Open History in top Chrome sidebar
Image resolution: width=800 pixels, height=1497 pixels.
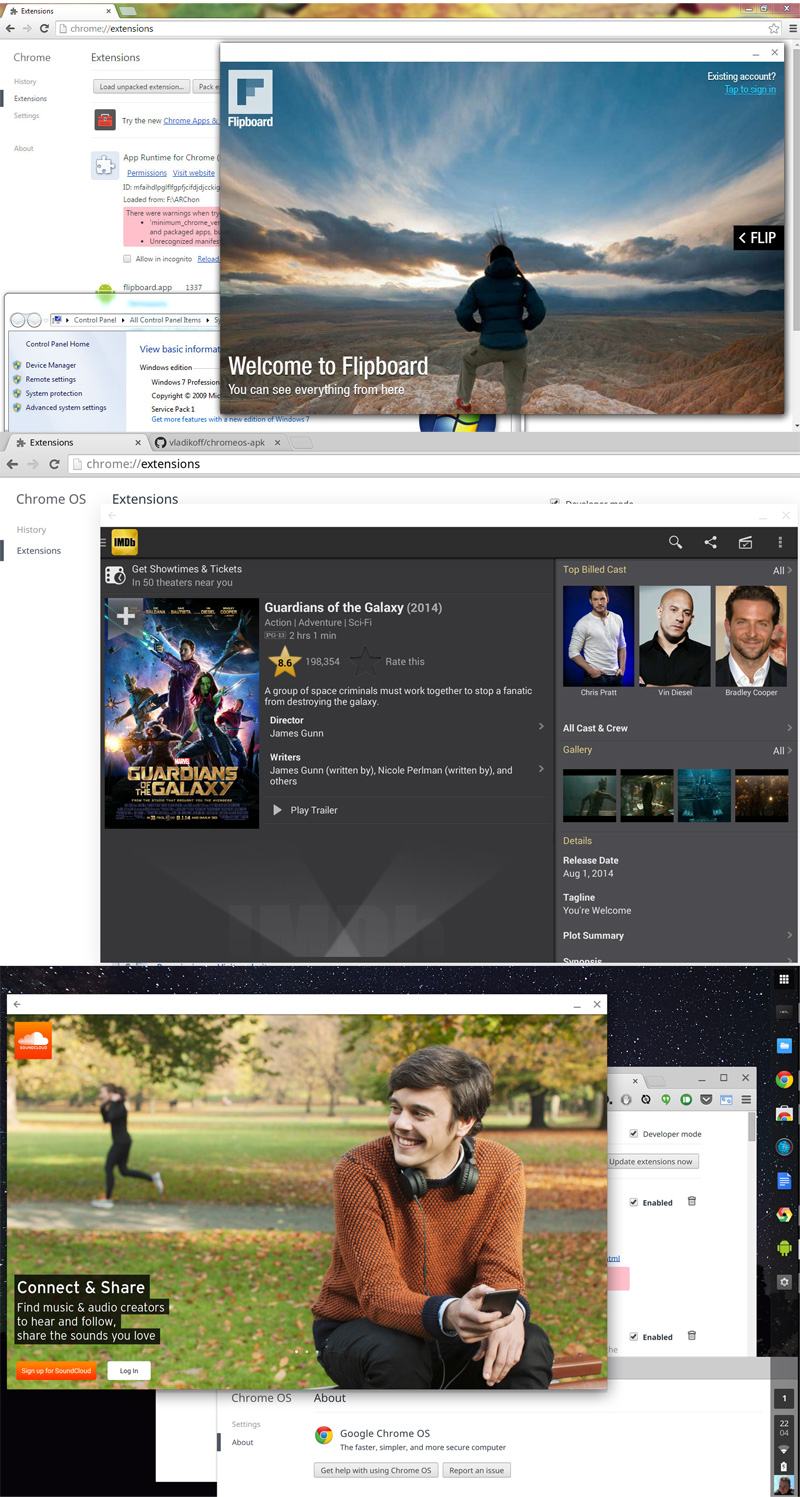[25, 82]
